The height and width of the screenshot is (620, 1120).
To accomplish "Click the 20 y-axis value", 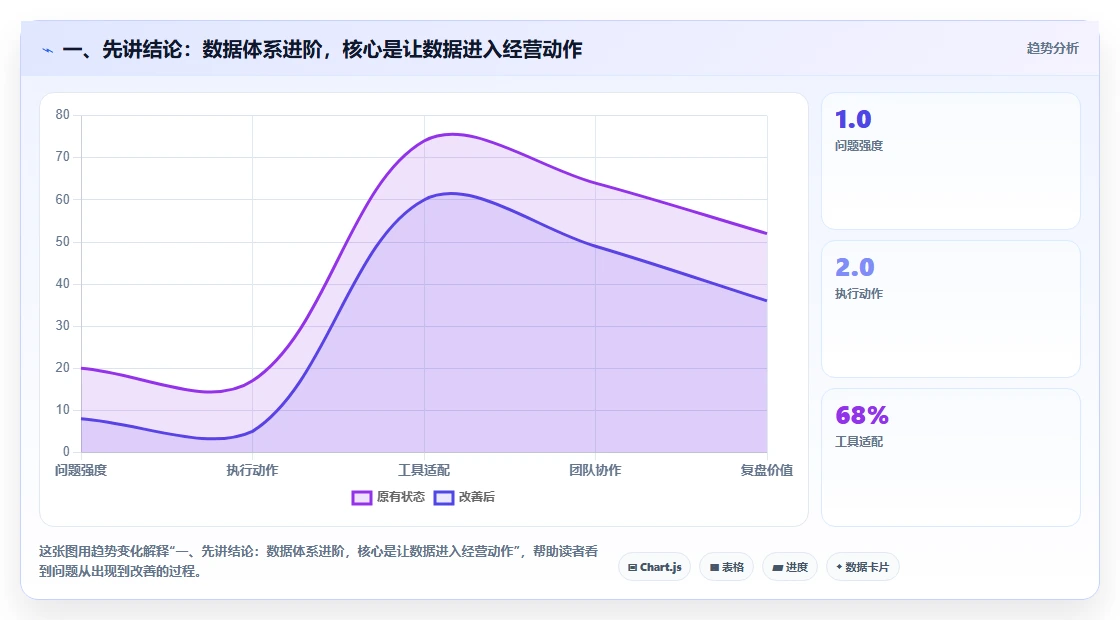I will coord(63,368).
